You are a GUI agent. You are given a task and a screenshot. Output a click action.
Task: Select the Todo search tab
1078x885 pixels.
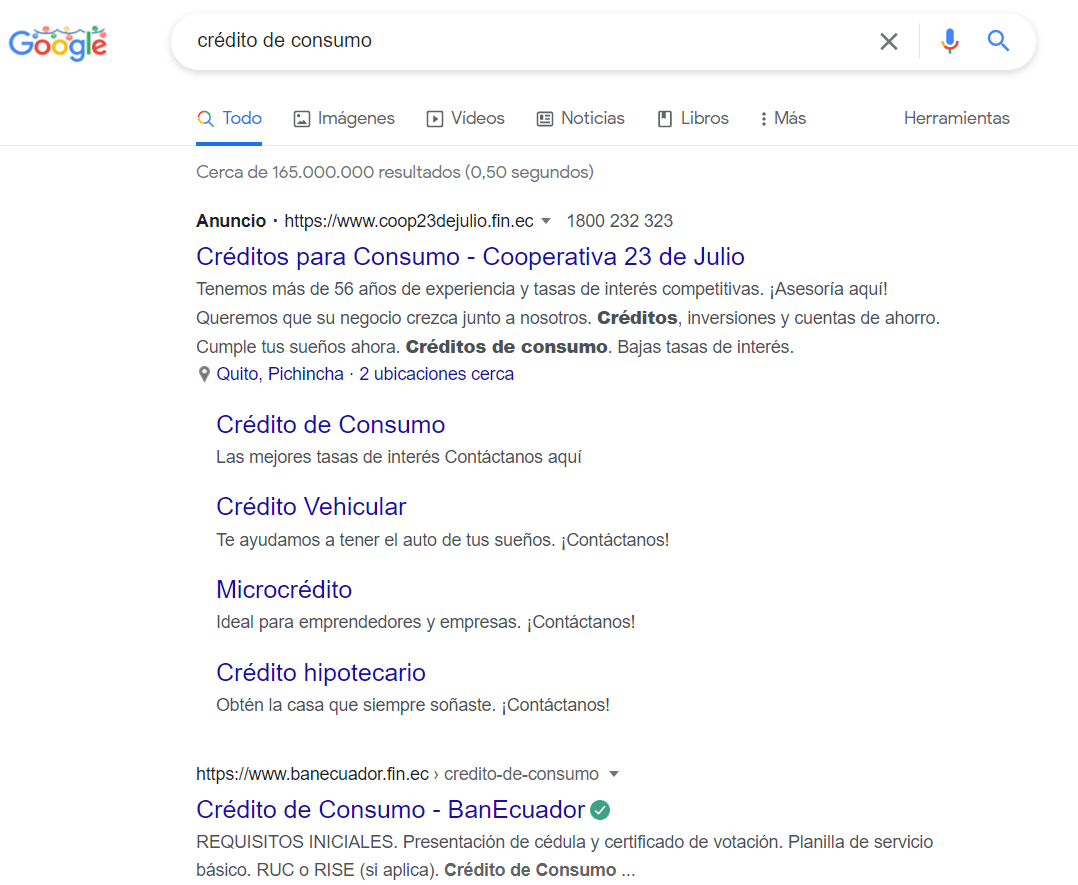click(x=229, y=118)
